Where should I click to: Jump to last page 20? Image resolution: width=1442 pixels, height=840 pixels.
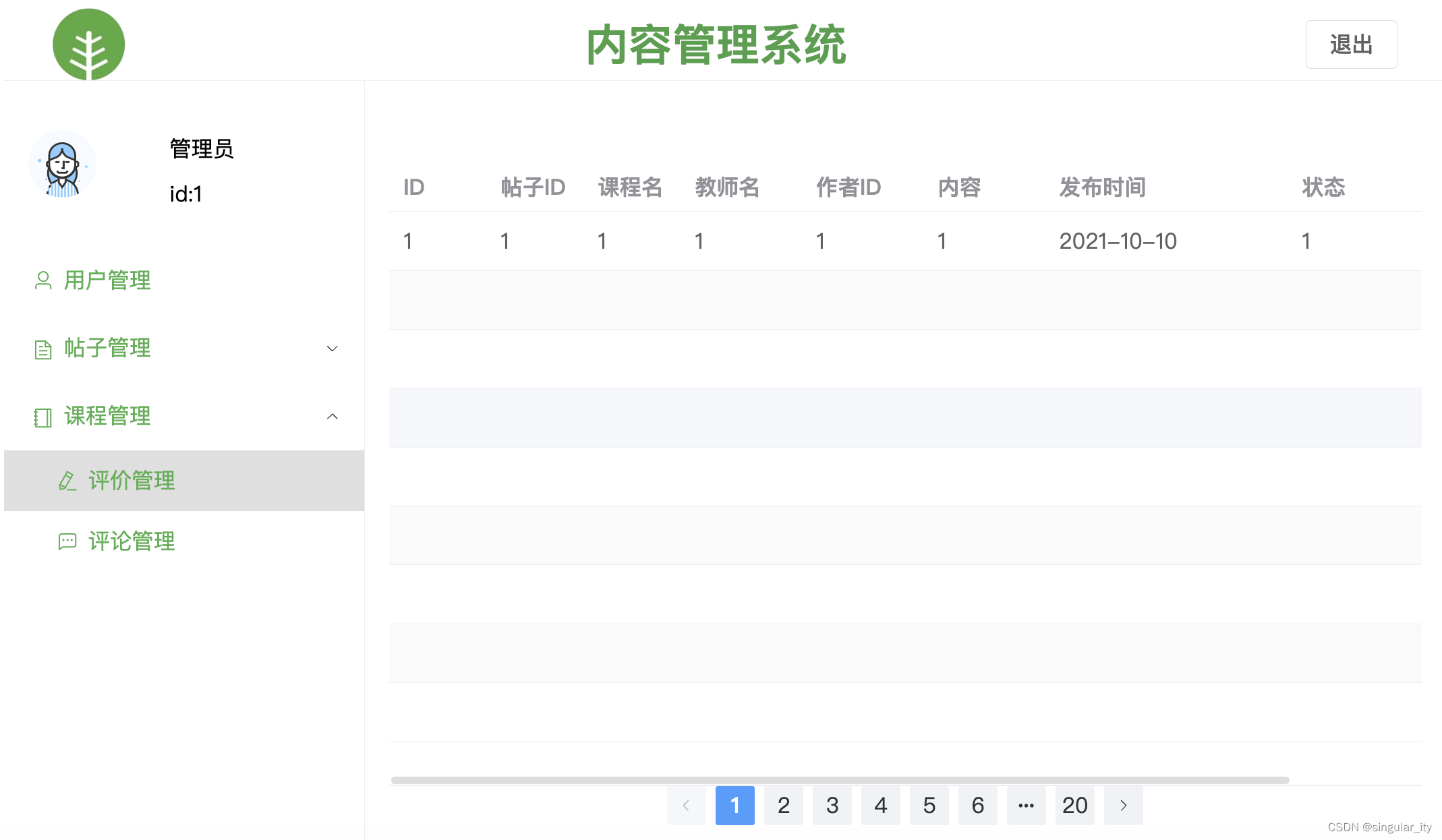[x=1075, y=805]
